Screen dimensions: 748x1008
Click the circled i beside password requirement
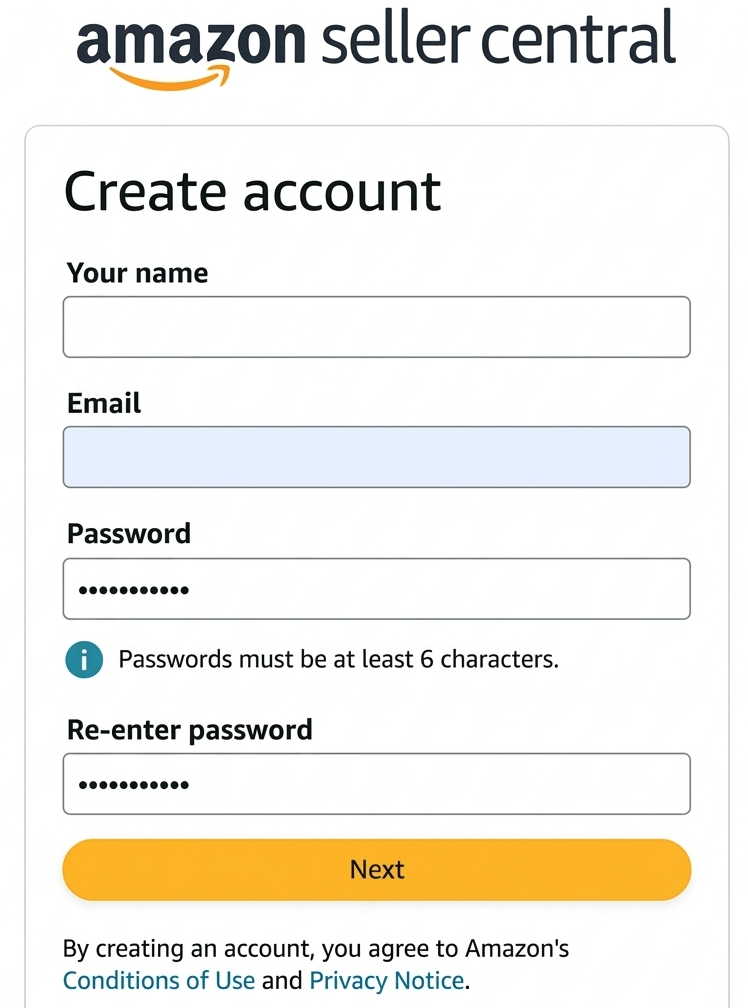click(84, 659)
